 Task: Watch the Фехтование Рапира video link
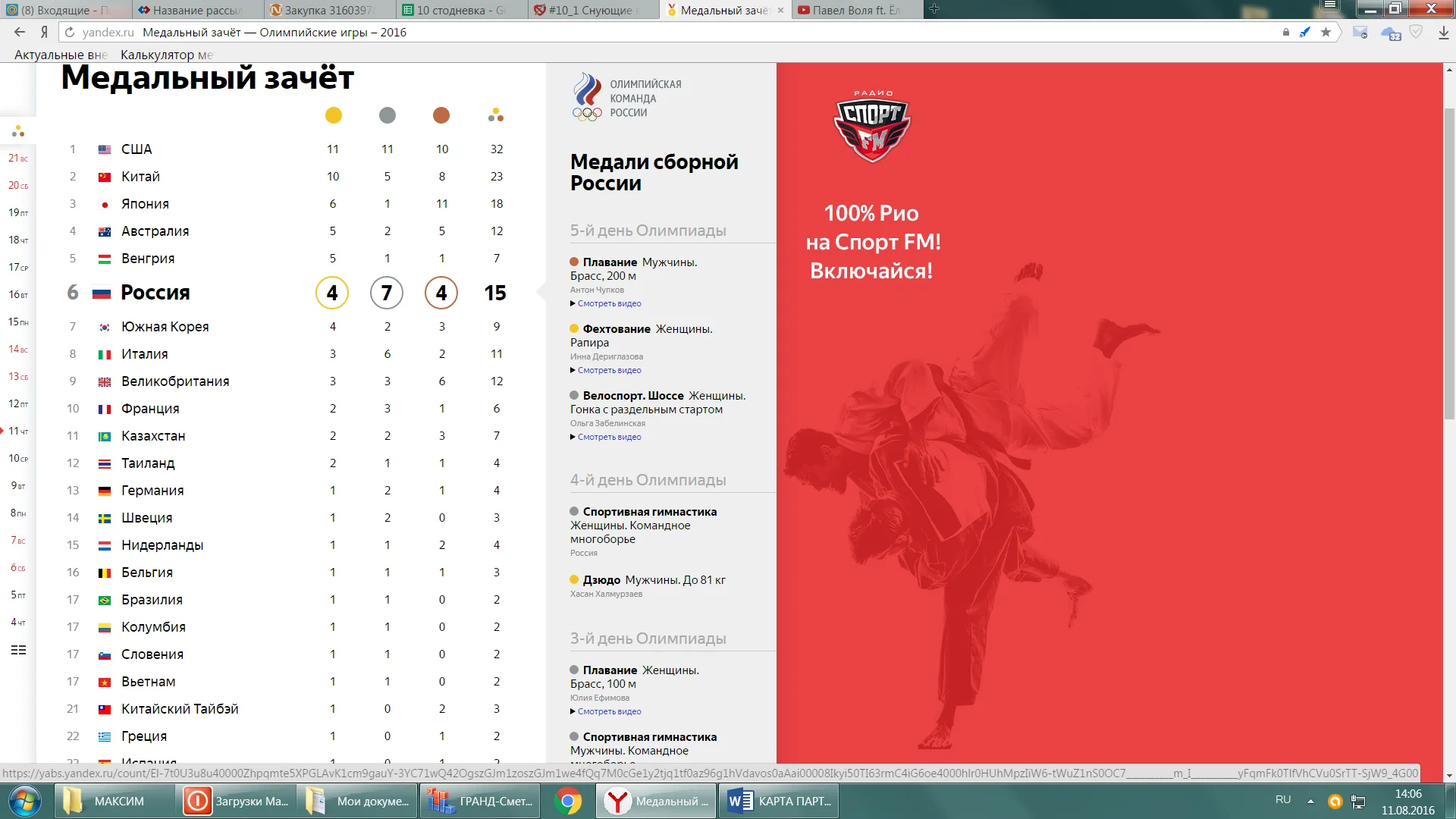[609, 370]
